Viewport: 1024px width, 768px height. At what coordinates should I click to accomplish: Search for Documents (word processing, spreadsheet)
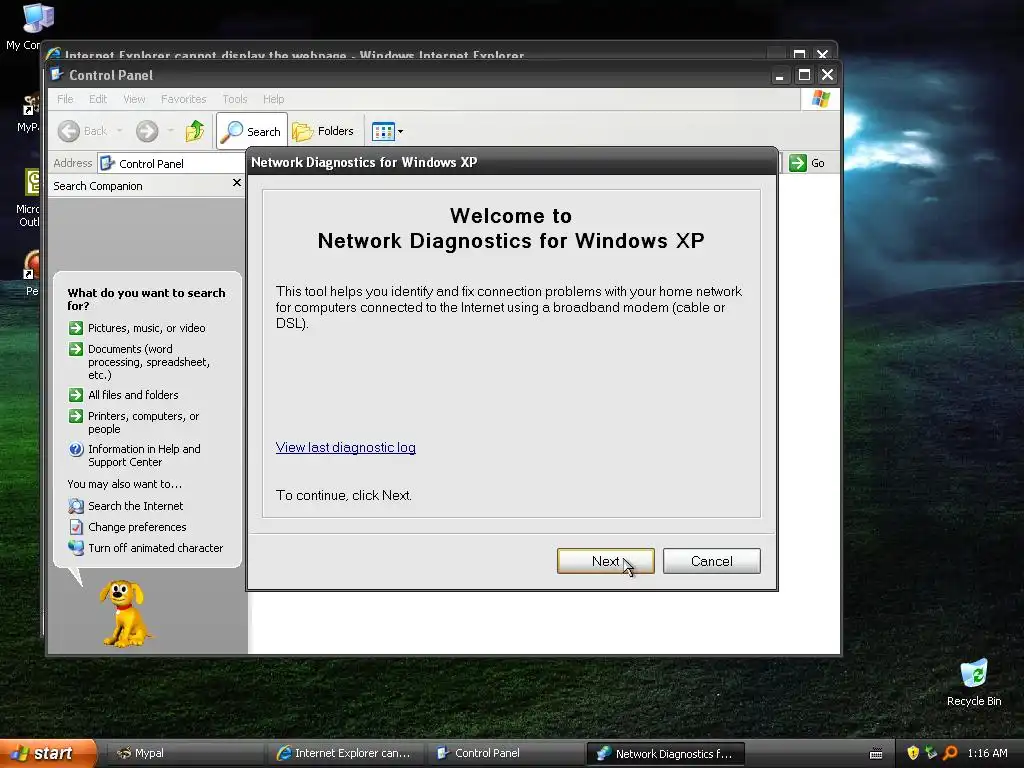(149, 362)
